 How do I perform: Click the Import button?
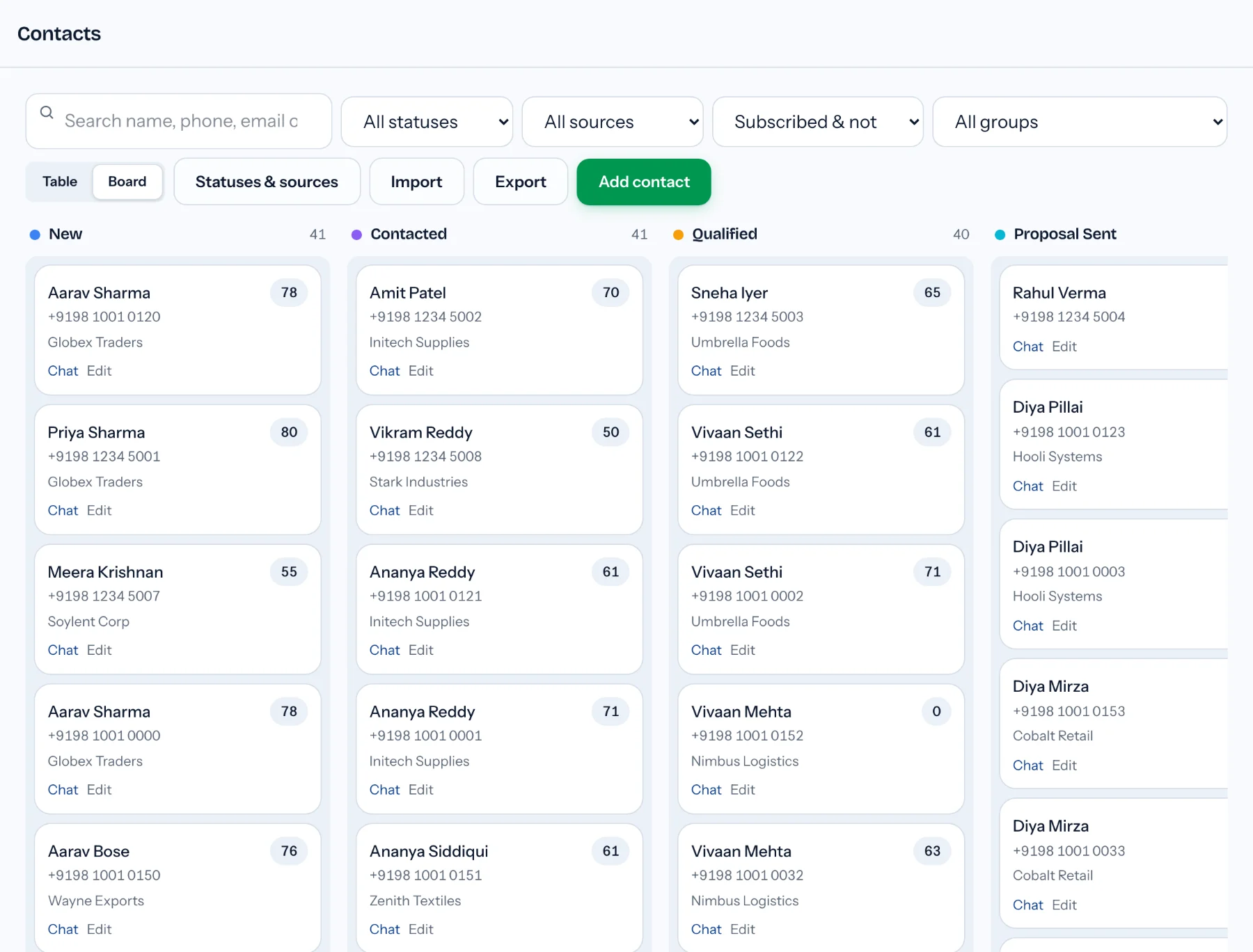[x=416, y=182]
